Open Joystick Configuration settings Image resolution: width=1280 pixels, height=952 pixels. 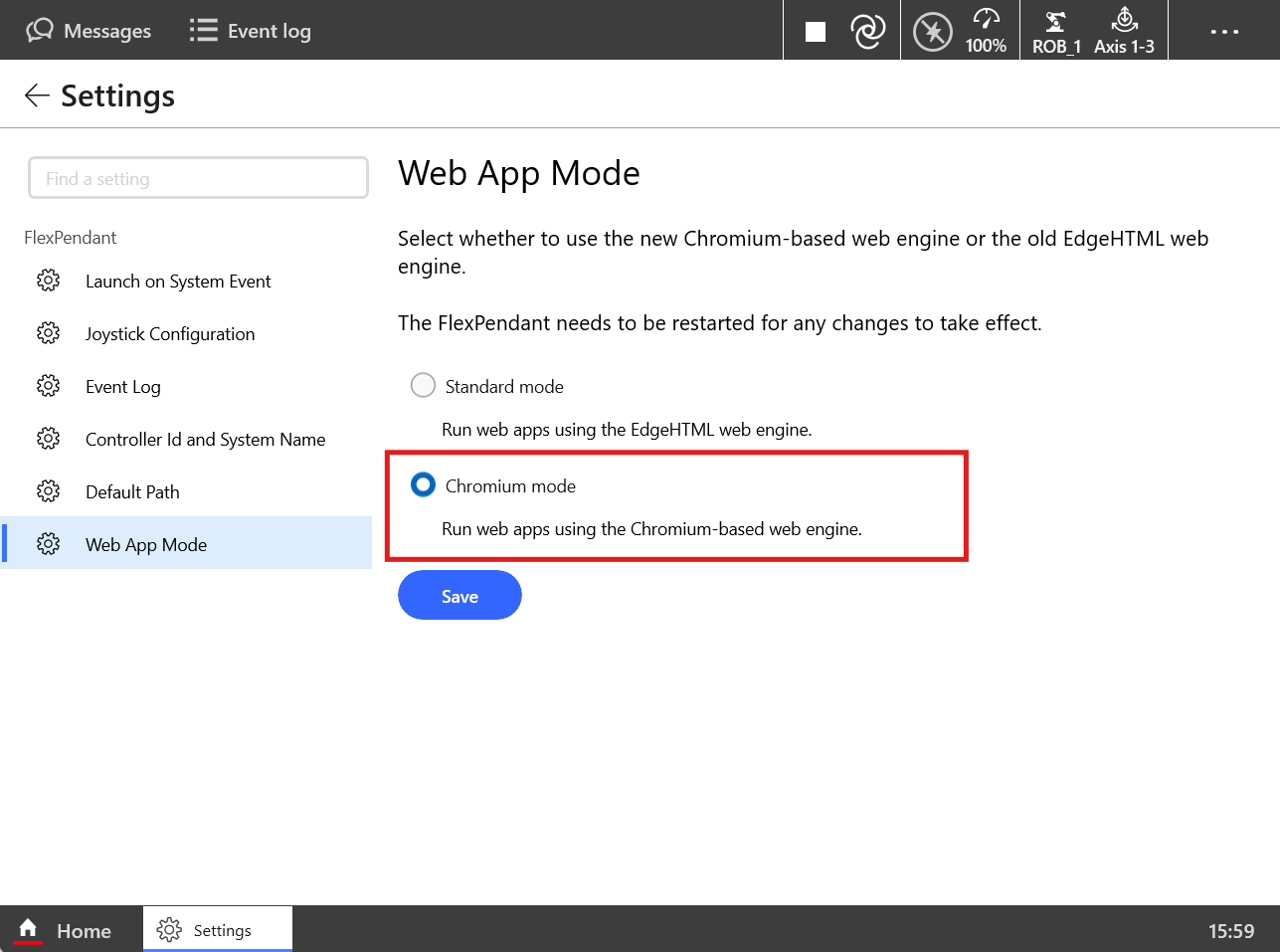pos(188,334)
